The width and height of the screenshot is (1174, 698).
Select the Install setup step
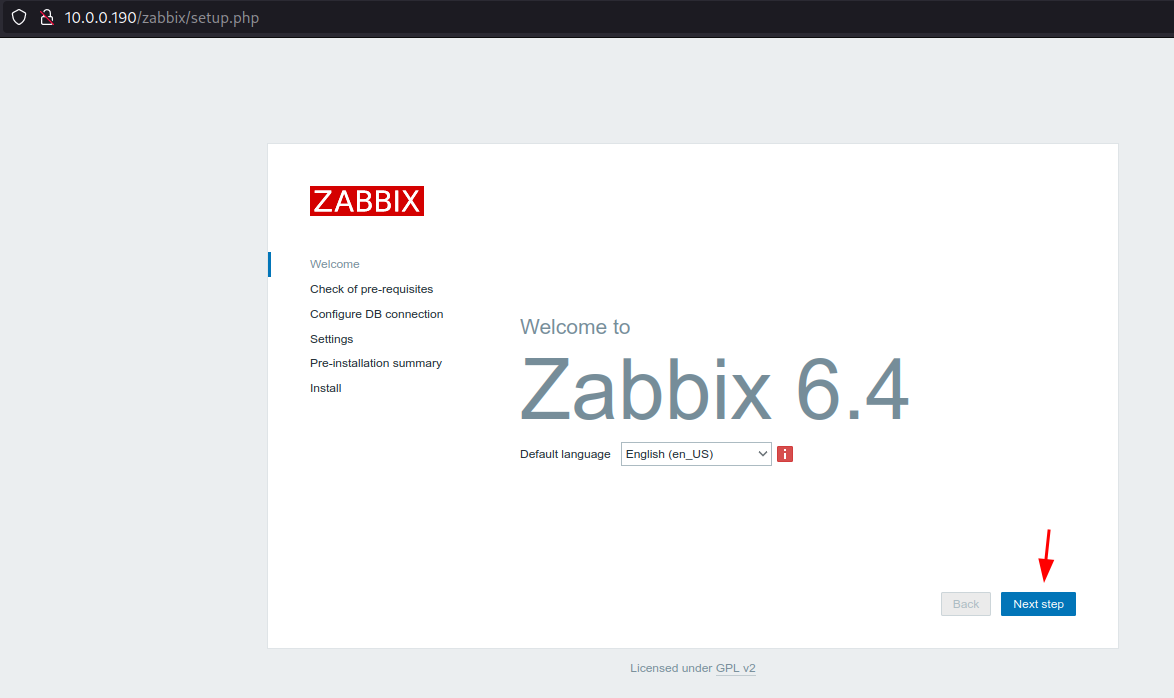pyautogui.click(x=326, y=388)
